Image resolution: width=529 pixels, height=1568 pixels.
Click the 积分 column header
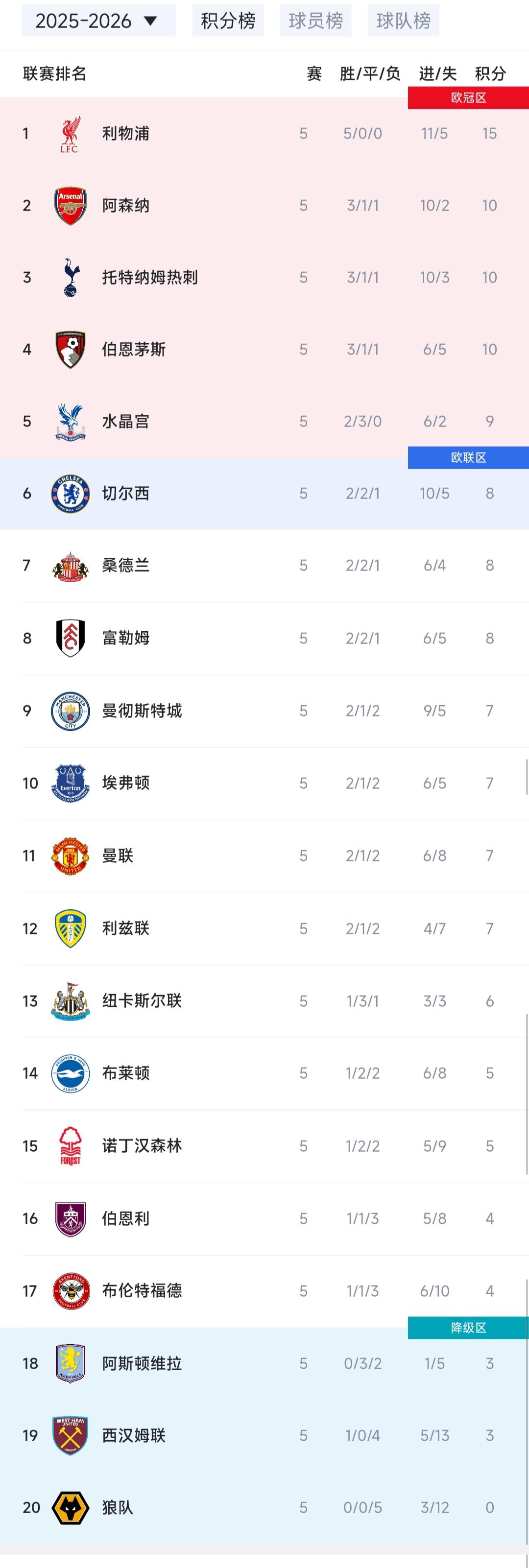pos(490,73)
